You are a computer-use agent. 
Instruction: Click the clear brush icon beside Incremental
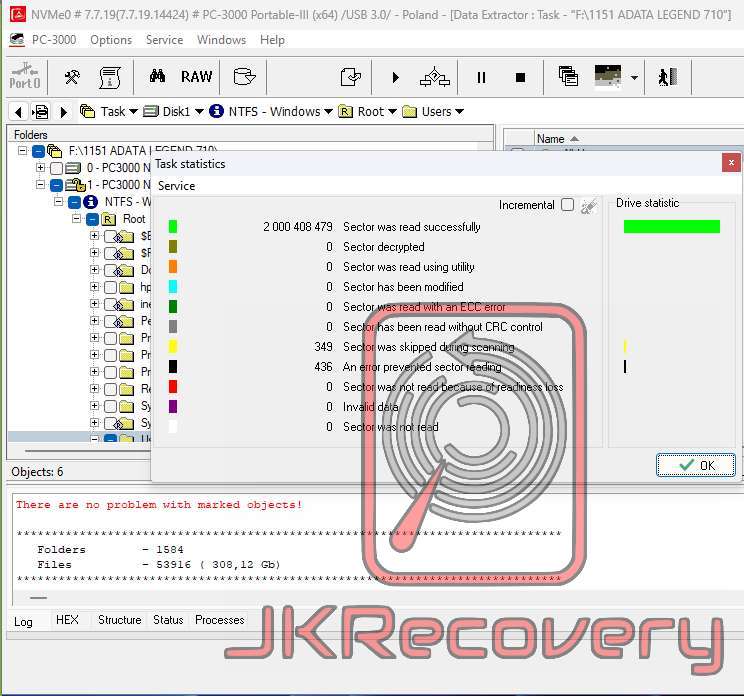590,205
